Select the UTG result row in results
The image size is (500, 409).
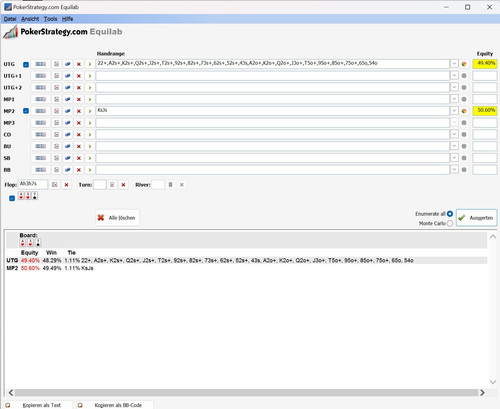pos(246,260)
